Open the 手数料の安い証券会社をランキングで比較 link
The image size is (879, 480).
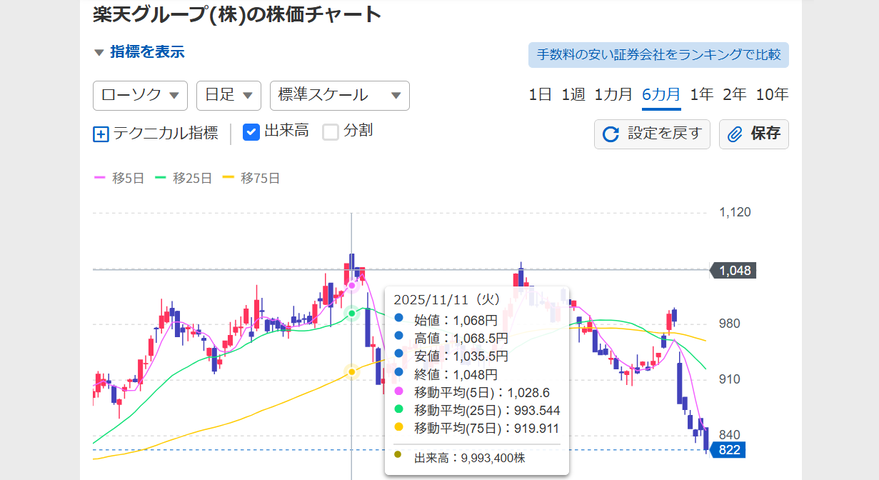point(659,55)
